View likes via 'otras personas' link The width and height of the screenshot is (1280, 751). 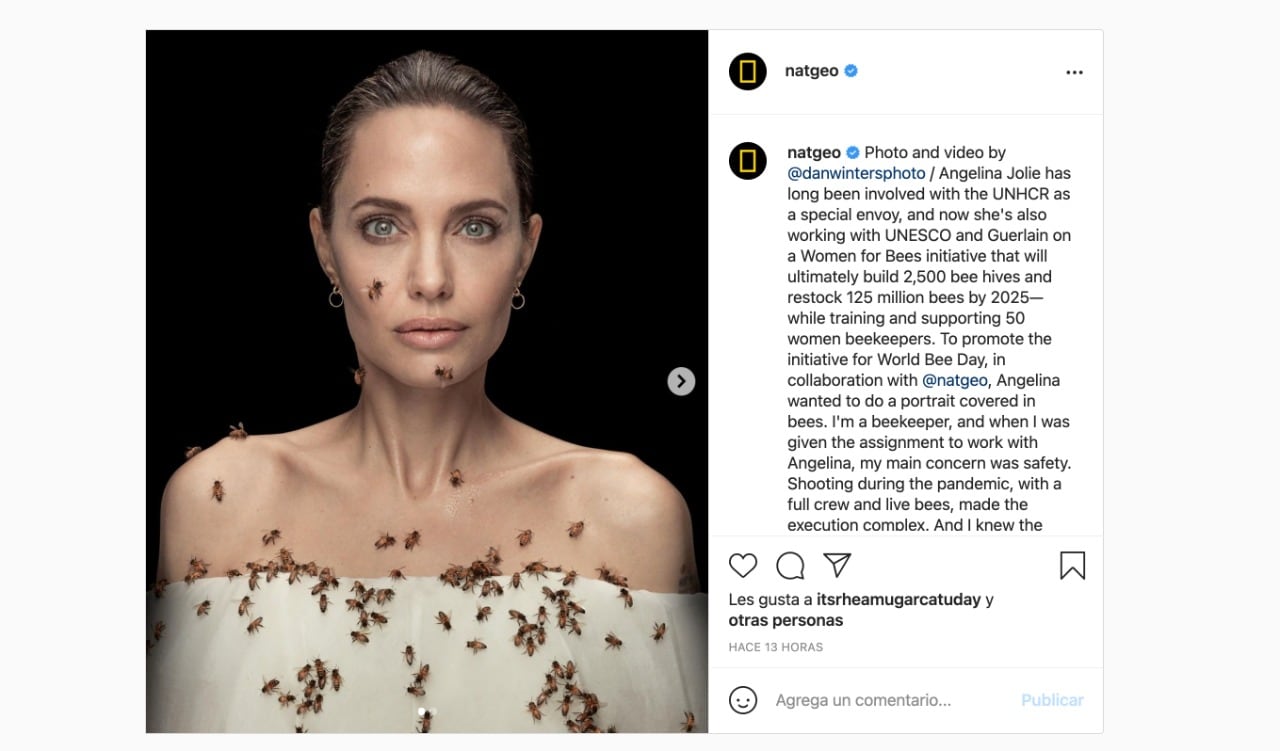tap(786, 620)
